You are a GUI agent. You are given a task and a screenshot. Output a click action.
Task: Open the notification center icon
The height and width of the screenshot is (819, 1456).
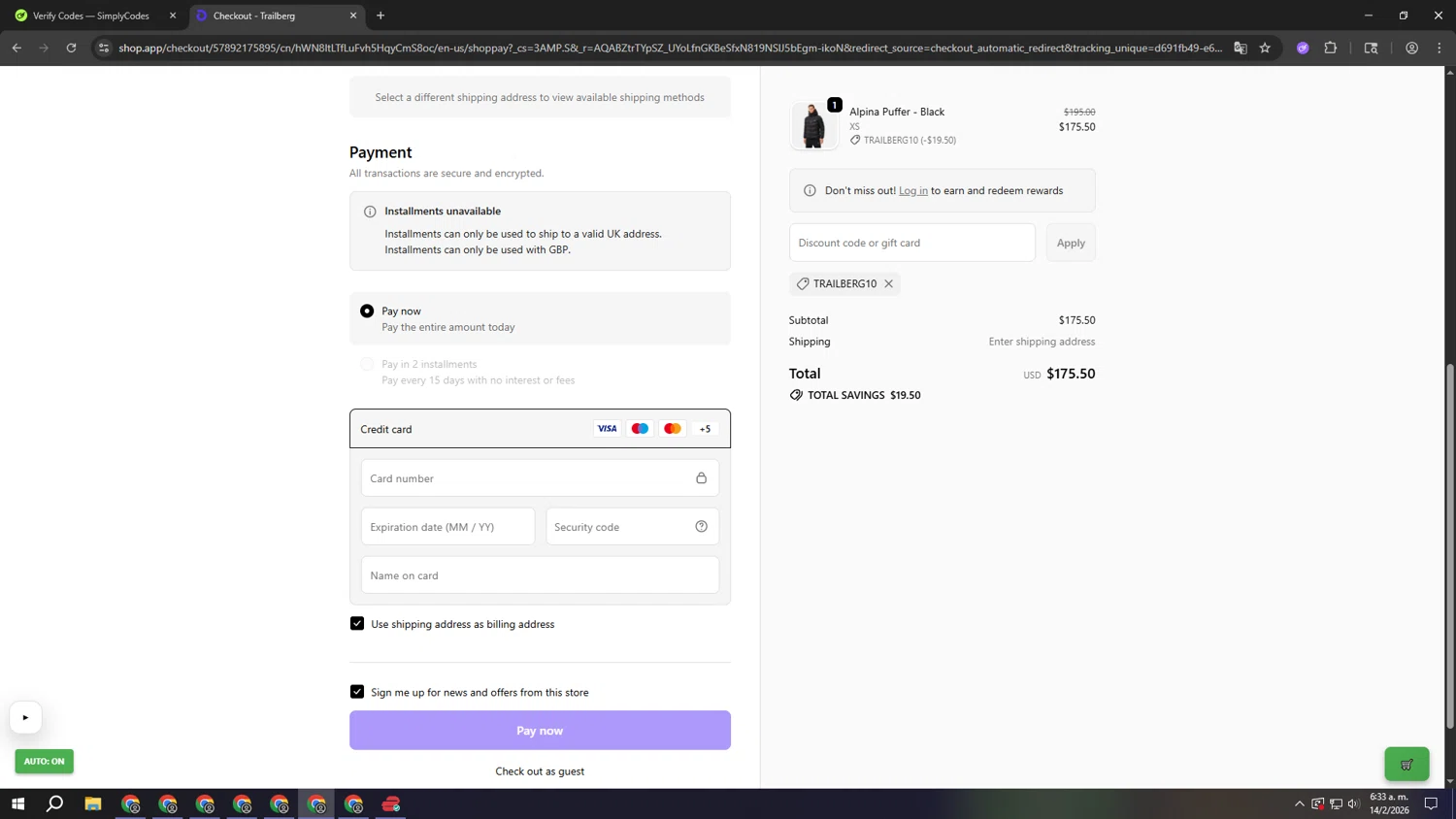1431,803
